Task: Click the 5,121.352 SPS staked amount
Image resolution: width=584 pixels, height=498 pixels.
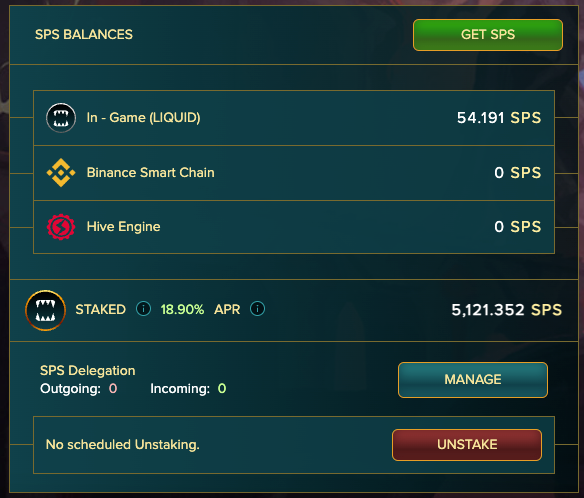Action: tap(507, 310)
